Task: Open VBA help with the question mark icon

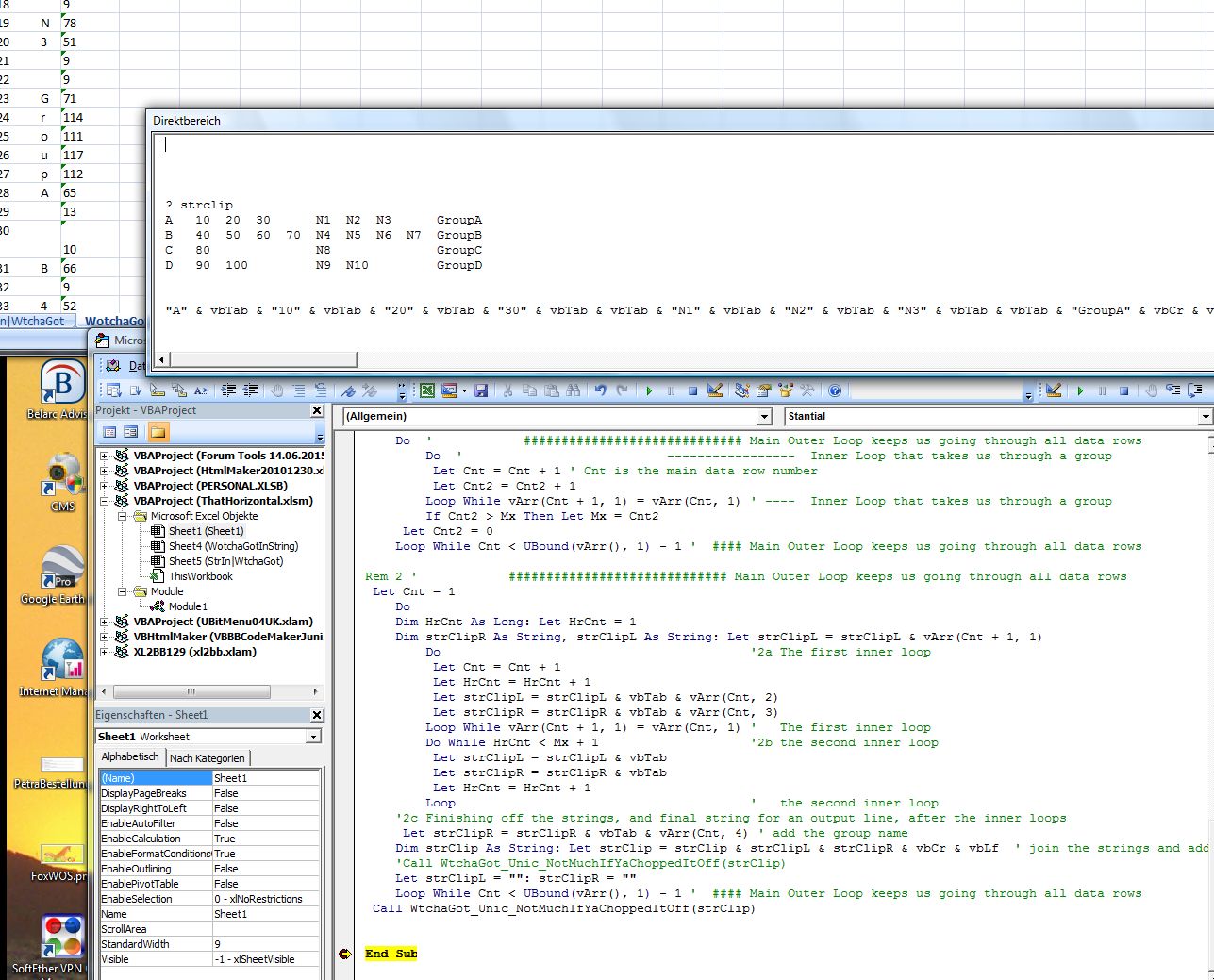Action: pyautogui.click(x=835, y=390)
